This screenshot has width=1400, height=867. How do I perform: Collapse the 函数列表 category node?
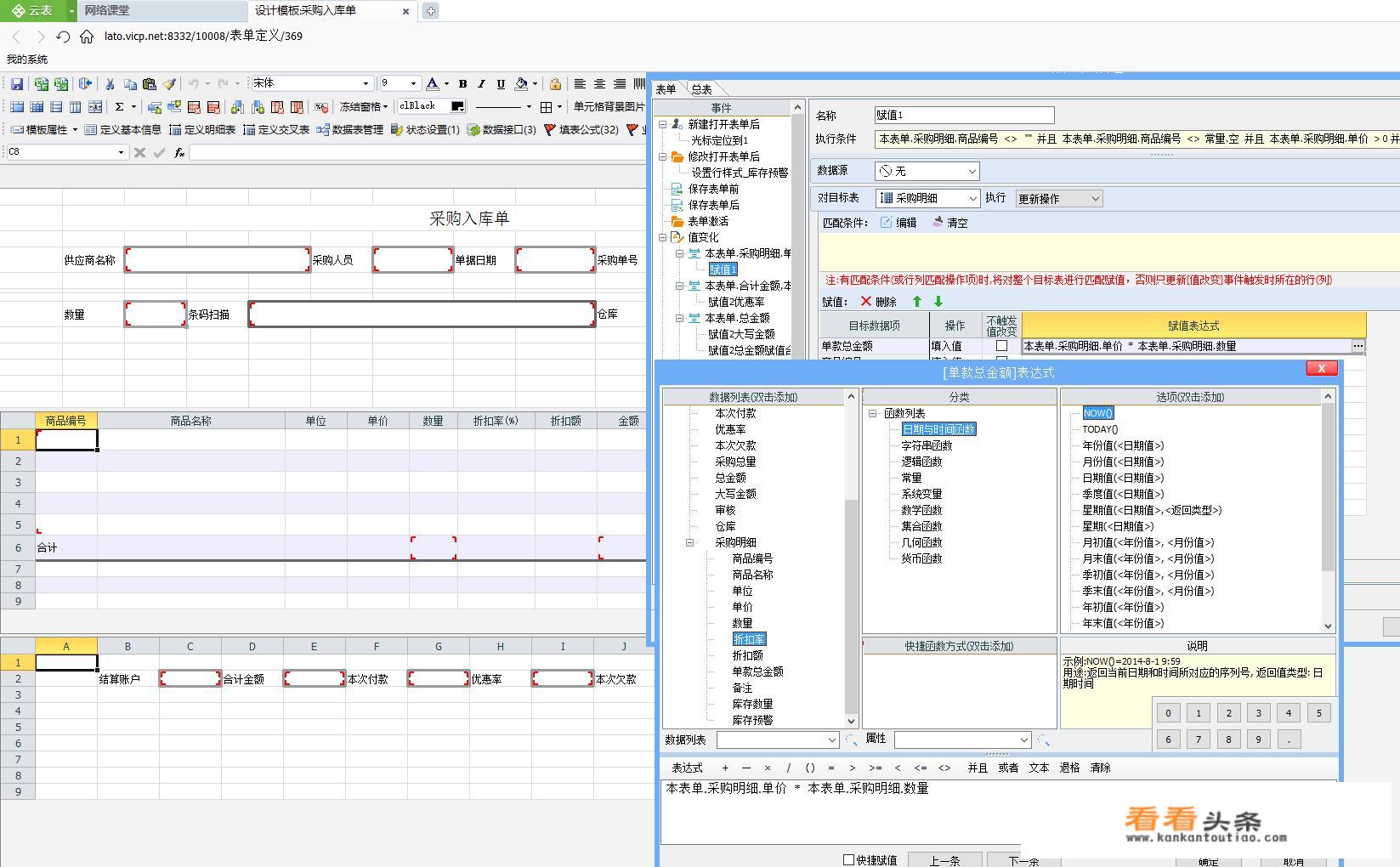(x=872, y=413)
